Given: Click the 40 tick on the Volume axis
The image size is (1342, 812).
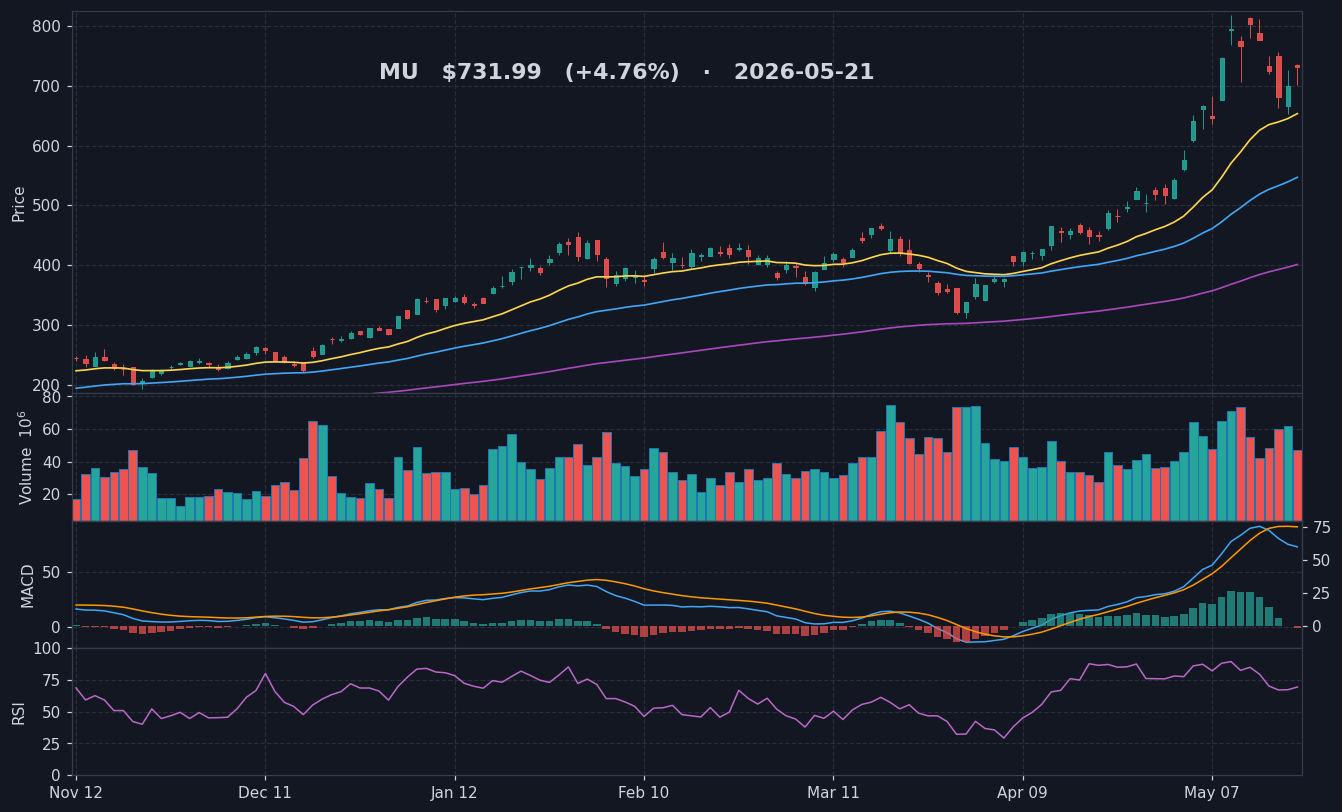Looking at the screenshot, I should [52, 463].
